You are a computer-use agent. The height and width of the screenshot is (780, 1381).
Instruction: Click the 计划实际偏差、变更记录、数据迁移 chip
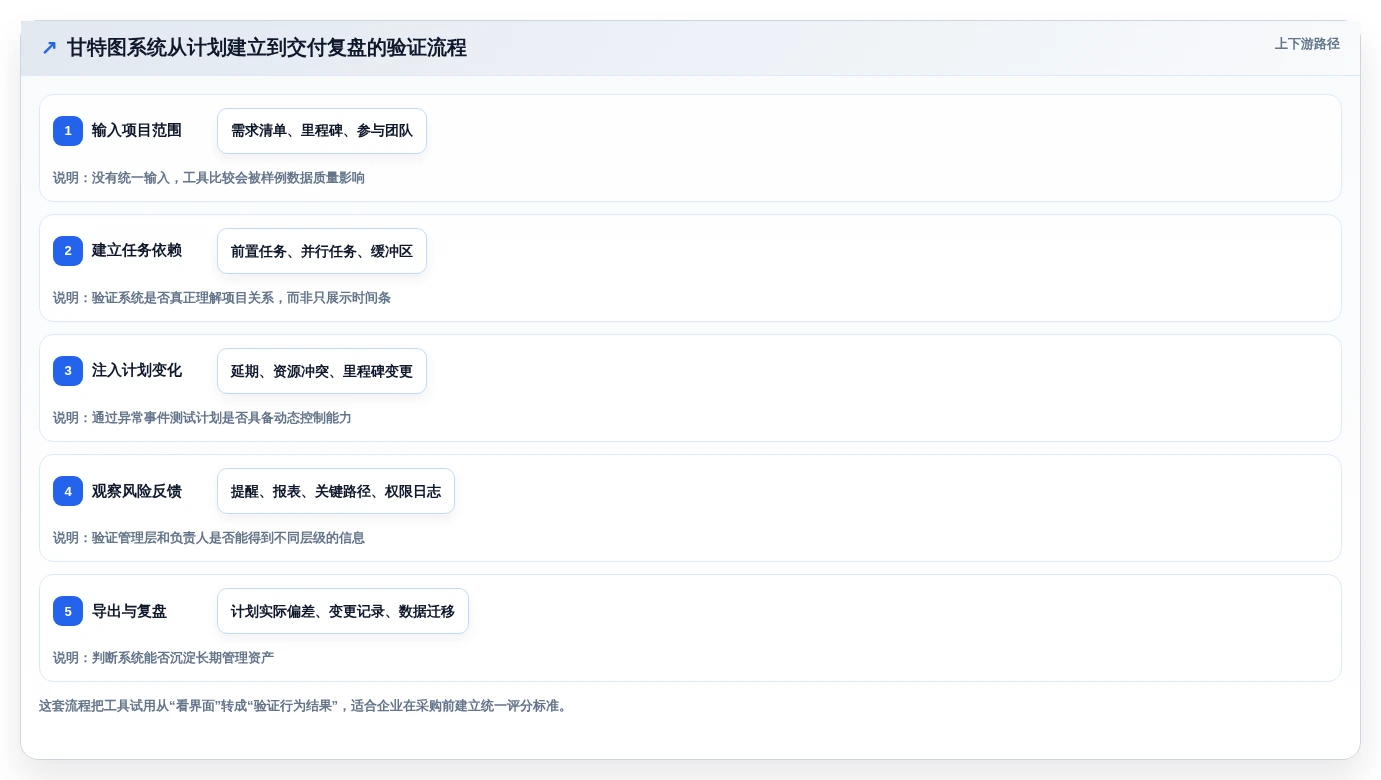point(343,611)
